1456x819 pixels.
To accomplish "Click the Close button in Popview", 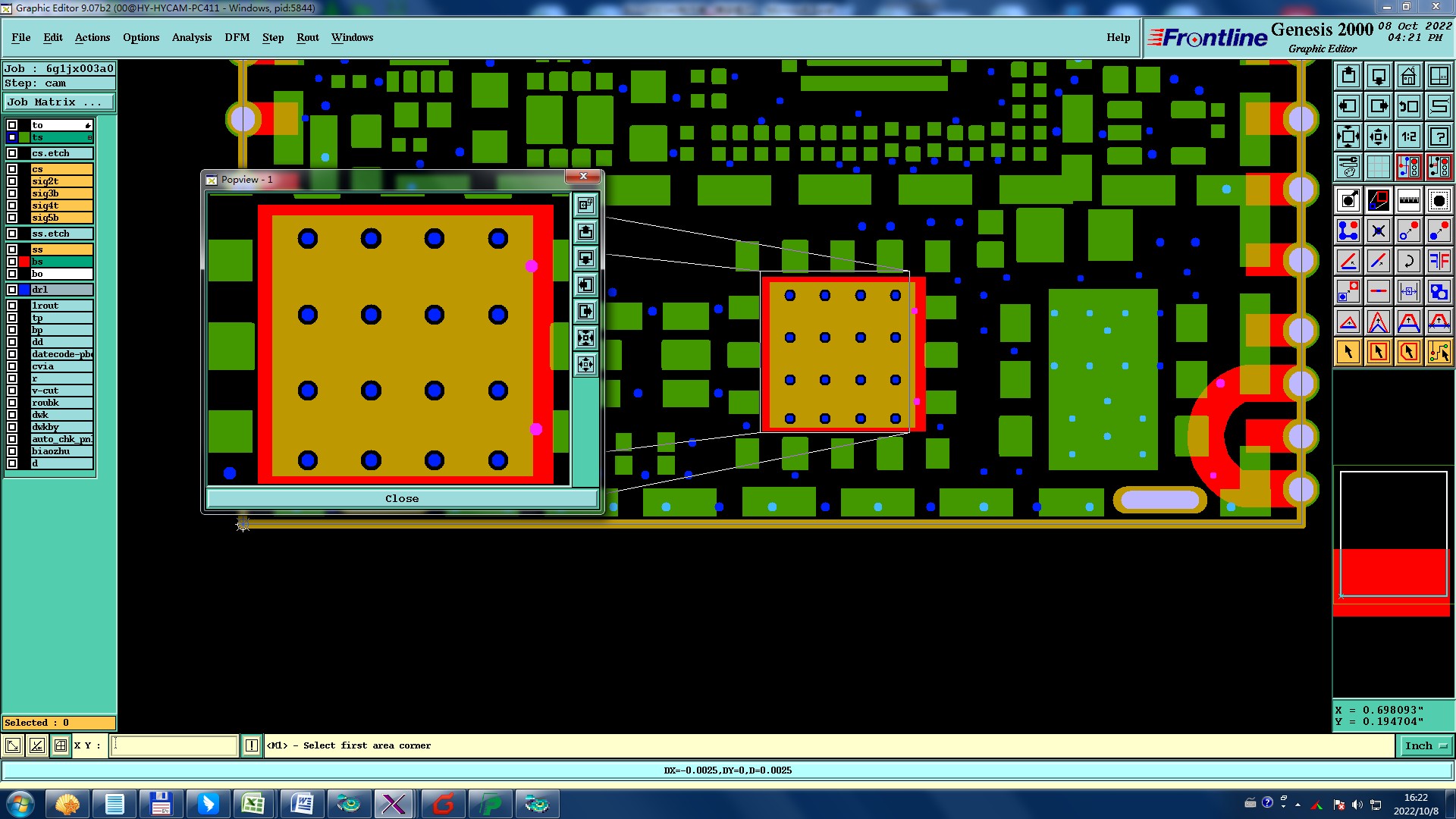I will [402, 498].
